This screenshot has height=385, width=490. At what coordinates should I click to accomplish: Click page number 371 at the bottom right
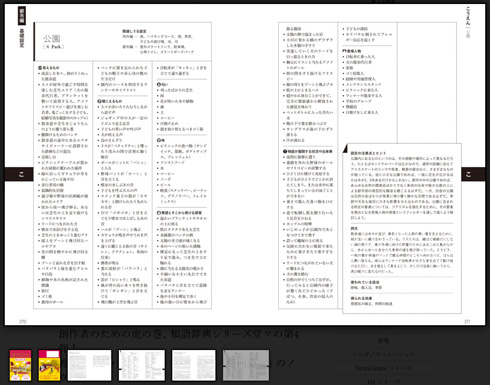pos(467,321)
